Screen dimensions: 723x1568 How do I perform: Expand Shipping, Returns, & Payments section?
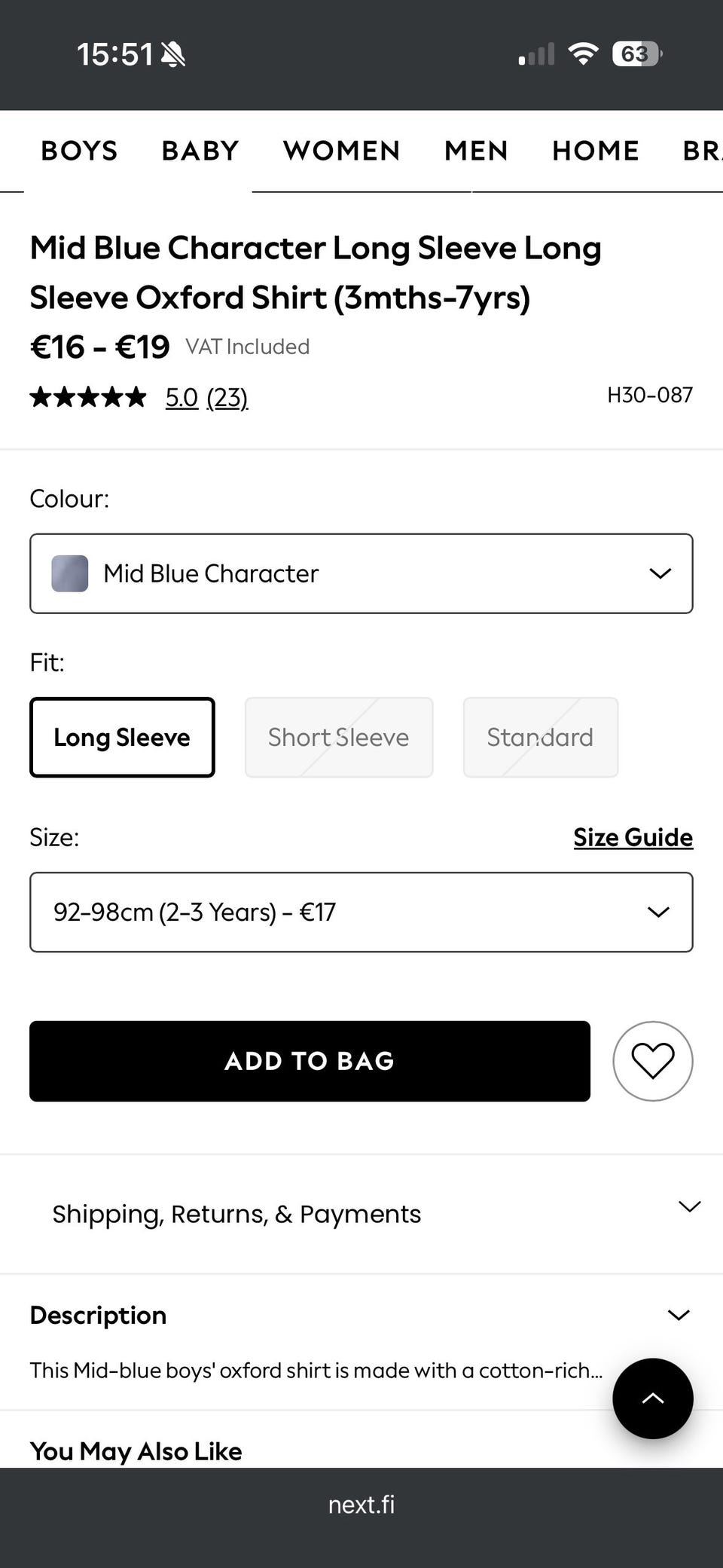tap(361, 1214)
